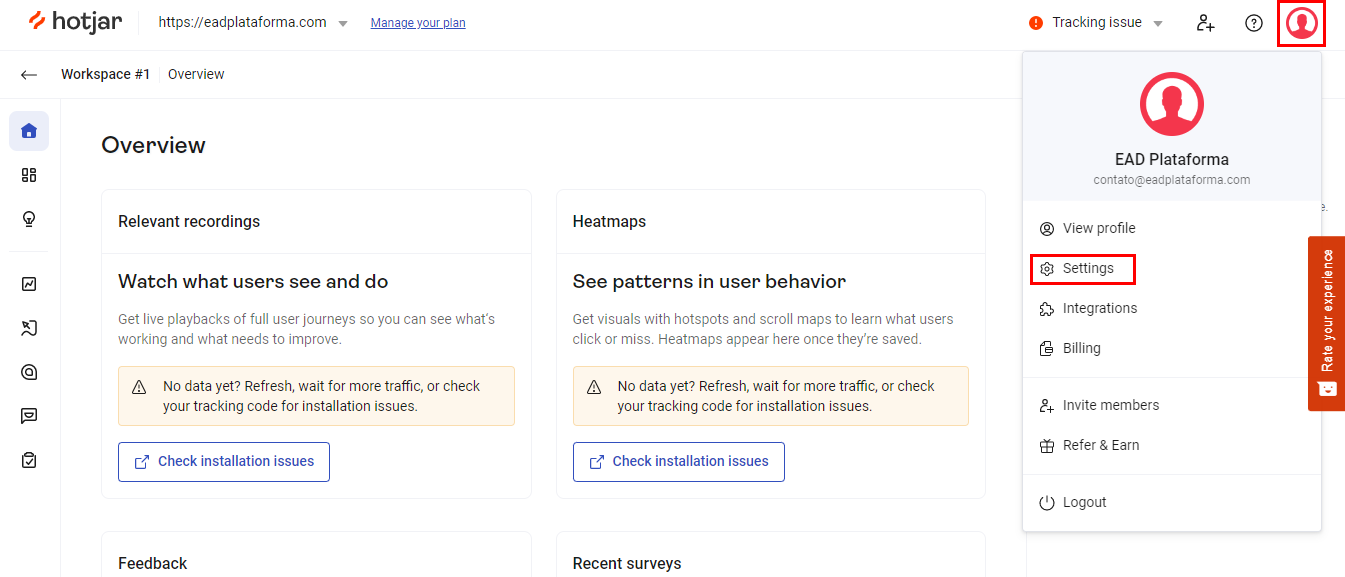Open the Surveys clipboard icon in sidebar

point(29,460)
